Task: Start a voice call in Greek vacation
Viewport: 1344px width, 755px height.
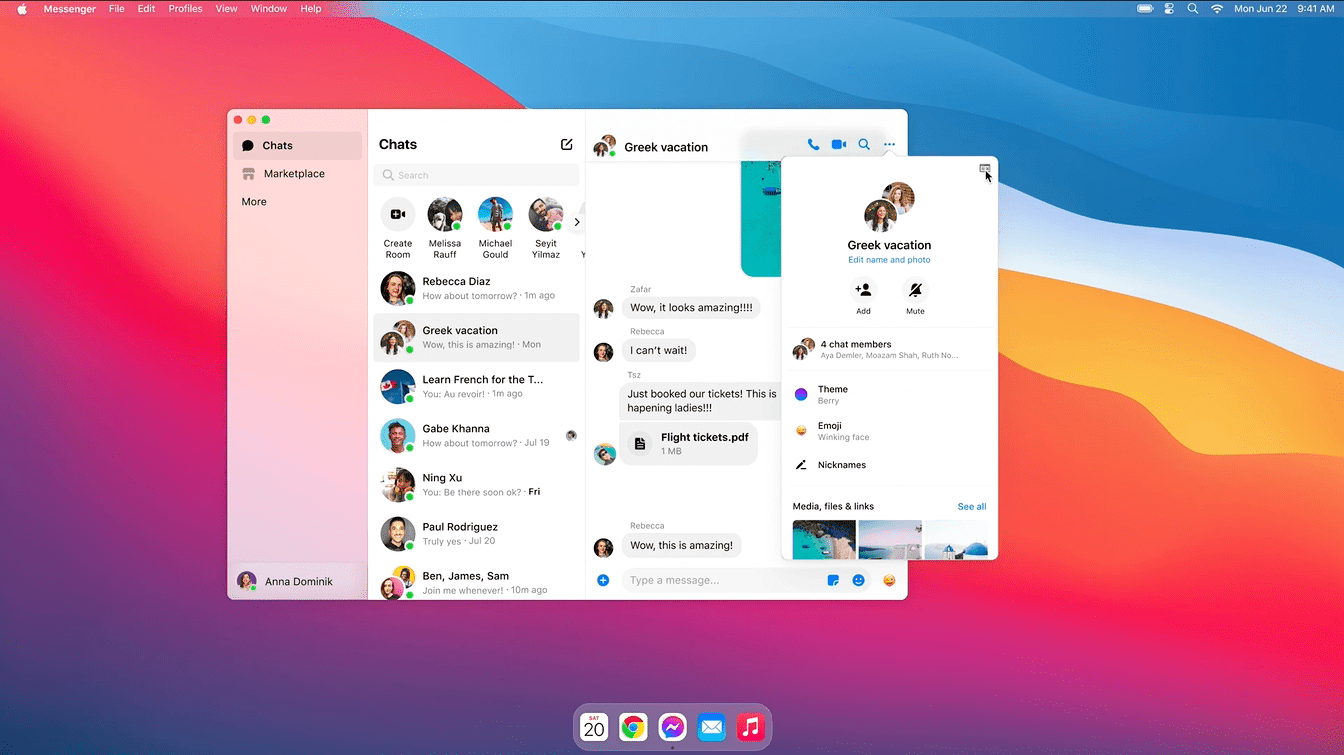Action: (x=813, y=145)
